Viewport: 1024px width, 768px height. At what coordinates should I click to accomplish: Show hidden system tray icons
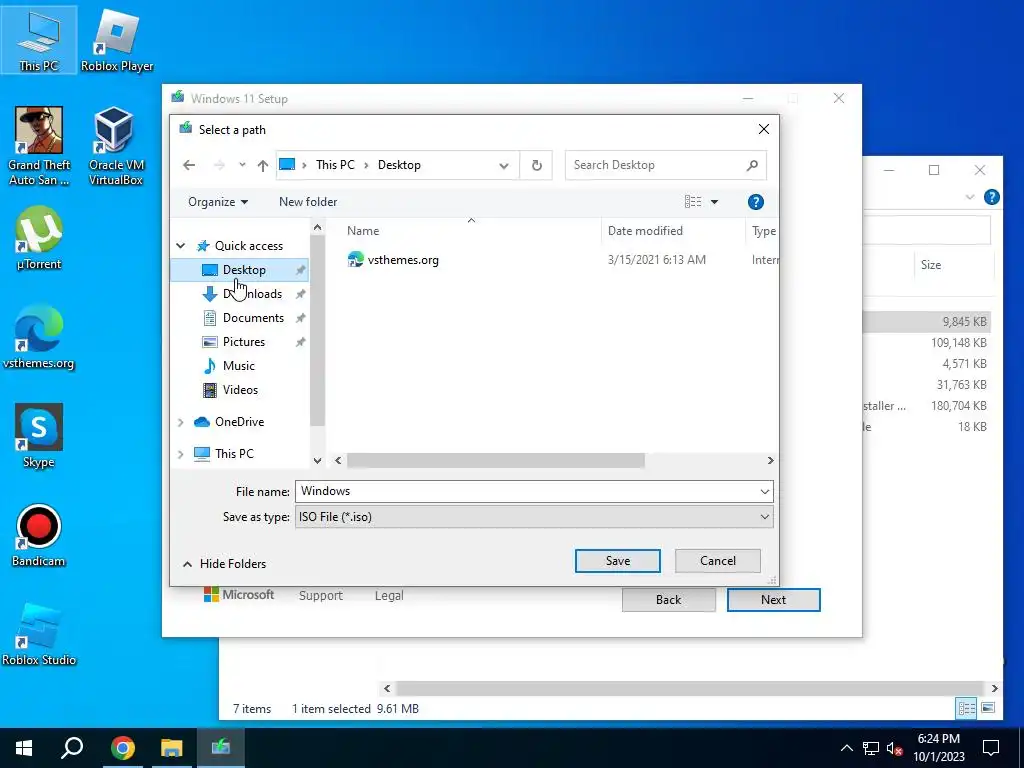[846, 748]
